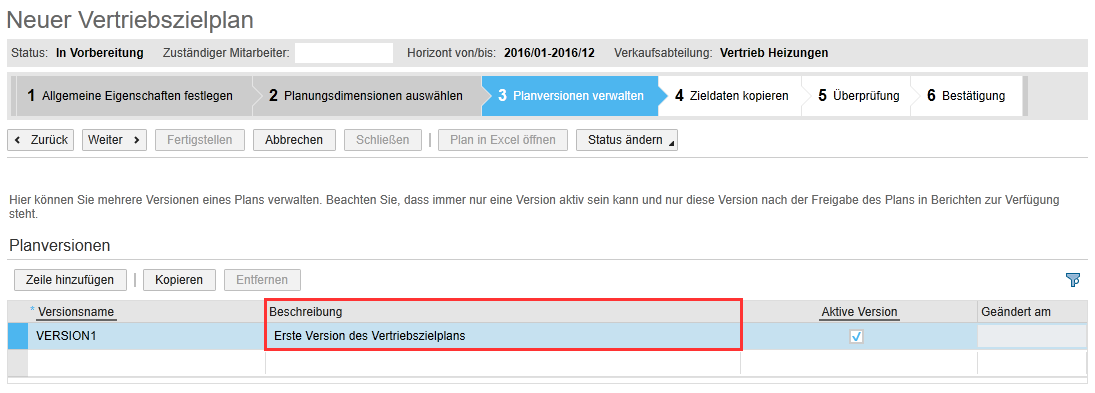Click the table filter funnel icon
Screen dimensions: 1095x393
pyautogui.click(x=1073, y=280)
